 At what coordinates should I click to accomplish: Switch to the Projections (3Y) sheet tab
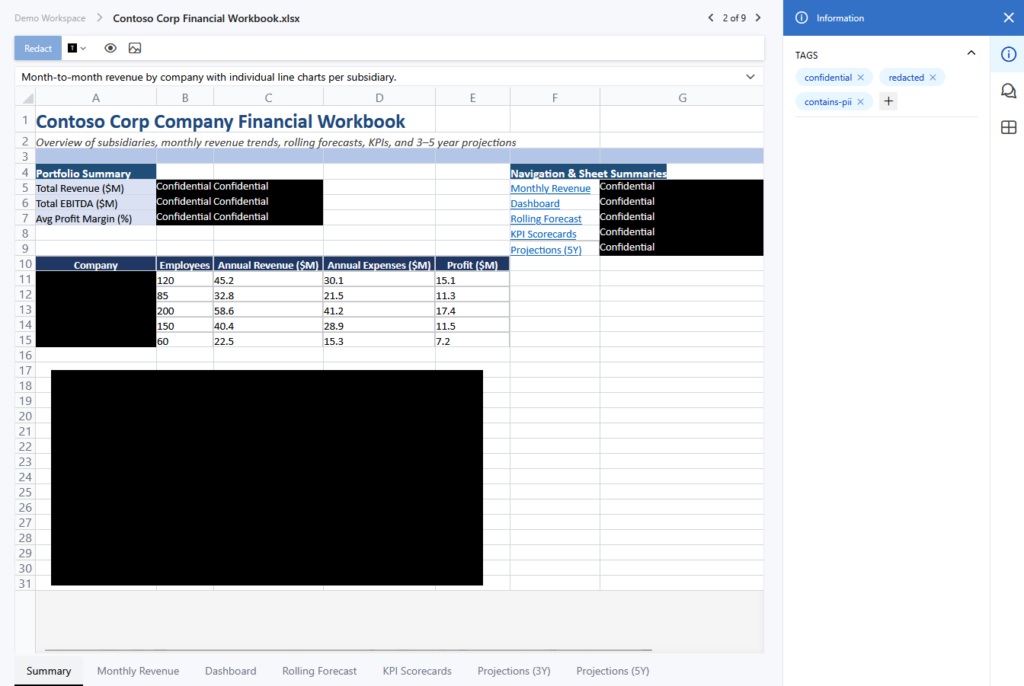point(514,671)
